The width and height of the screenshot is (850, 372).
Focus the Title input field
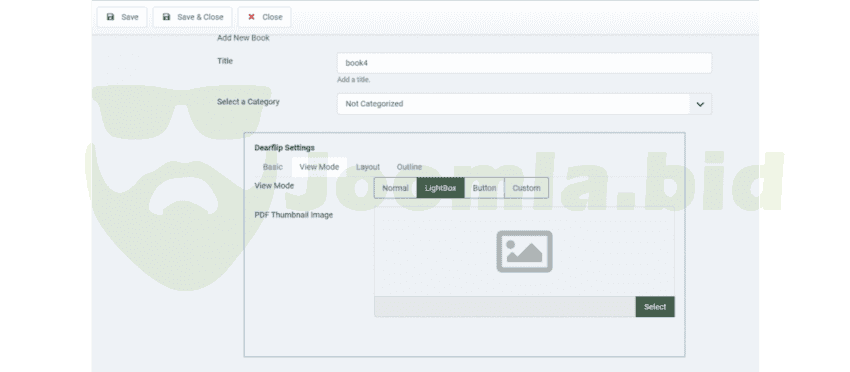524,63
